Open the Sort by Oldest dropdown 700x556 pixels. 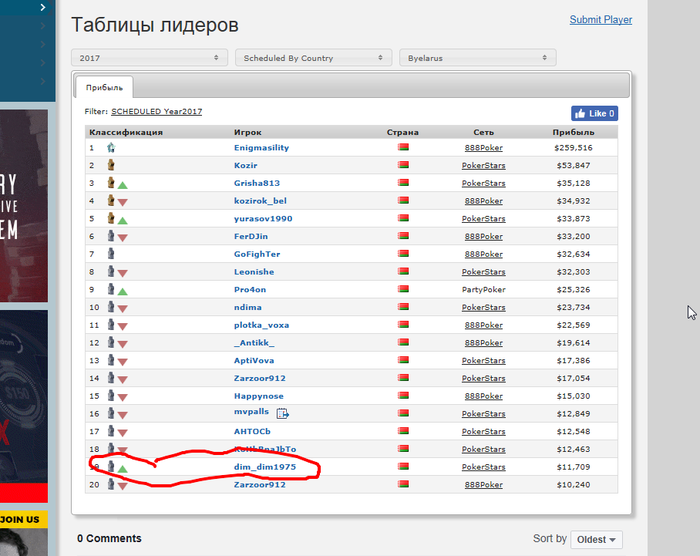point(596,539)
